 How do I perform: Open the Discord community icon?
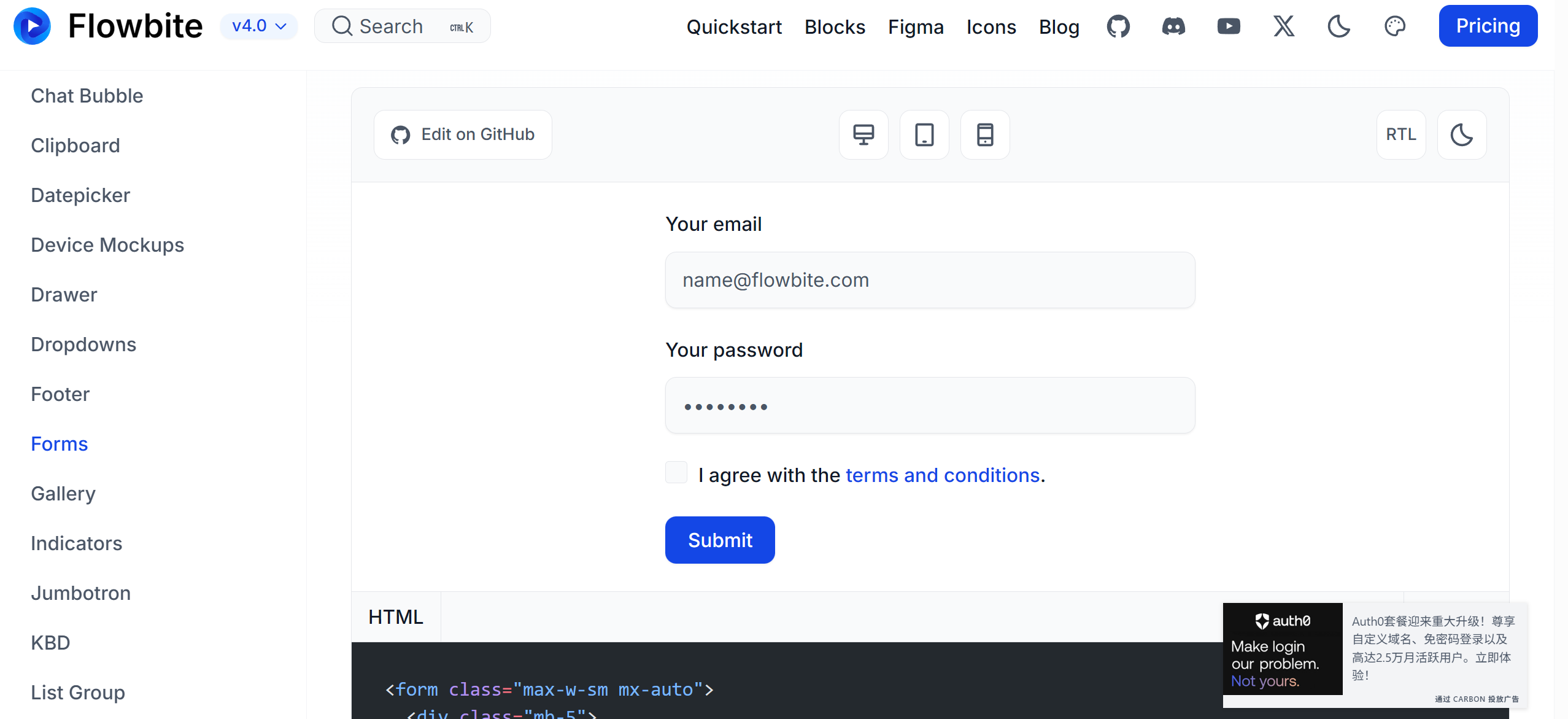1173,26
